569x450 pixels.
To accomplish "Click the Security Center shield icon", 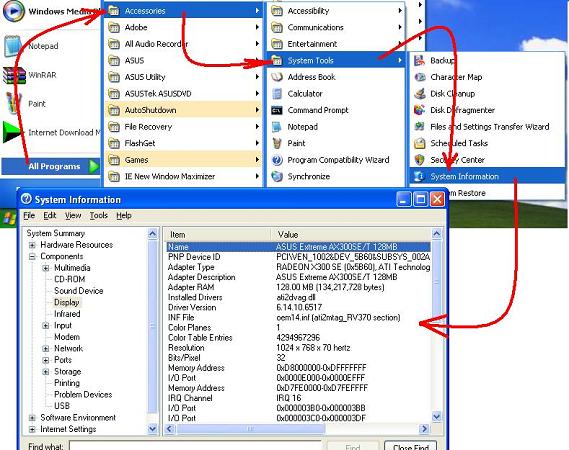I will tap(419, 160).
